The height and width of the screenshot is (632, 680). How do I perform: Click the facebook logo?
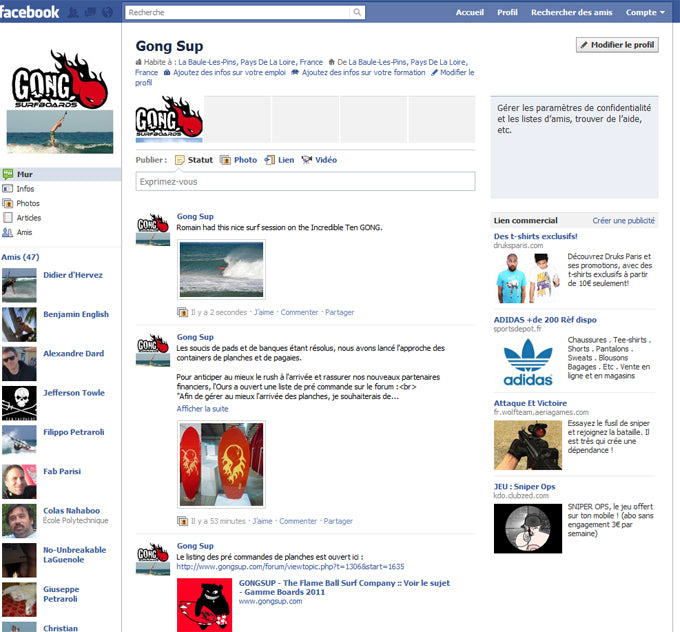coord(29,12)
